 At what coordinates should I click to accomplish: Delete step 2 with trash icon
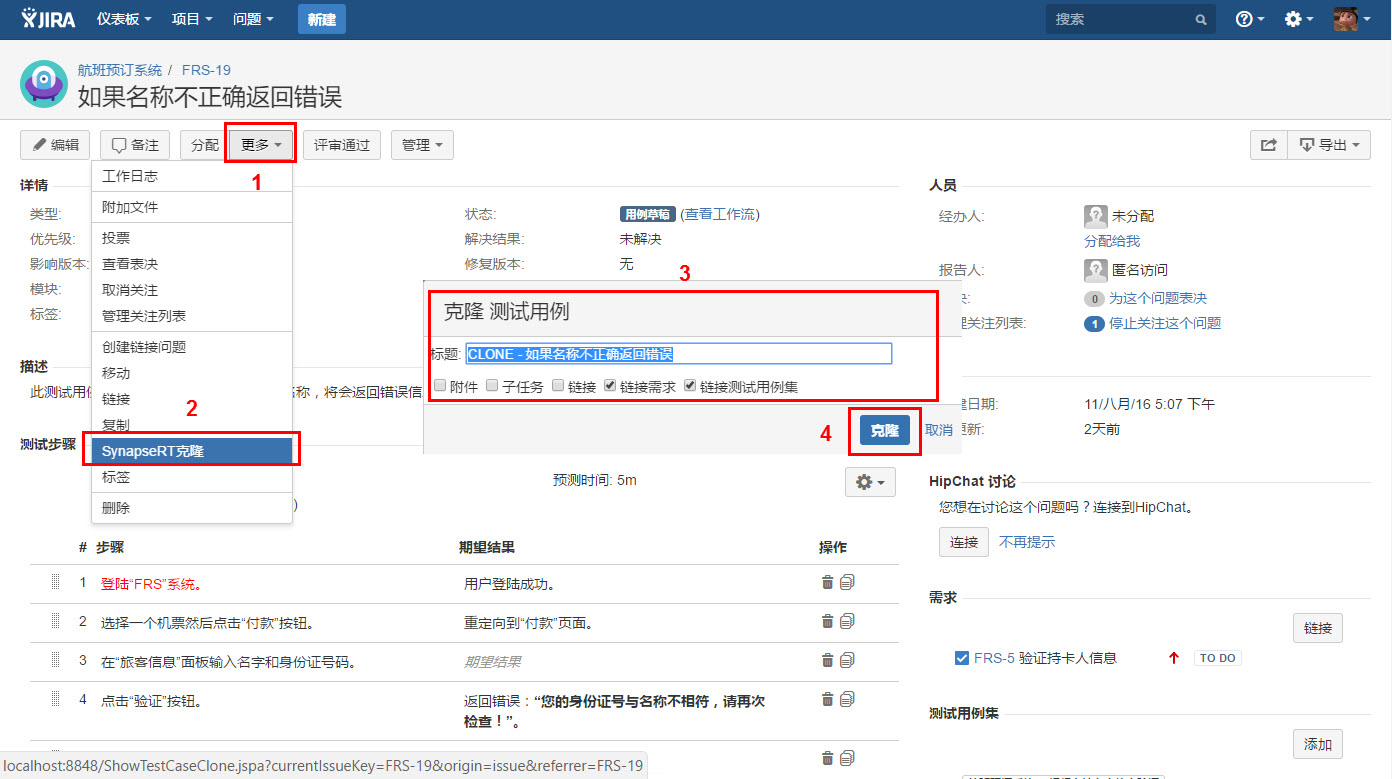tap(827, 621)
